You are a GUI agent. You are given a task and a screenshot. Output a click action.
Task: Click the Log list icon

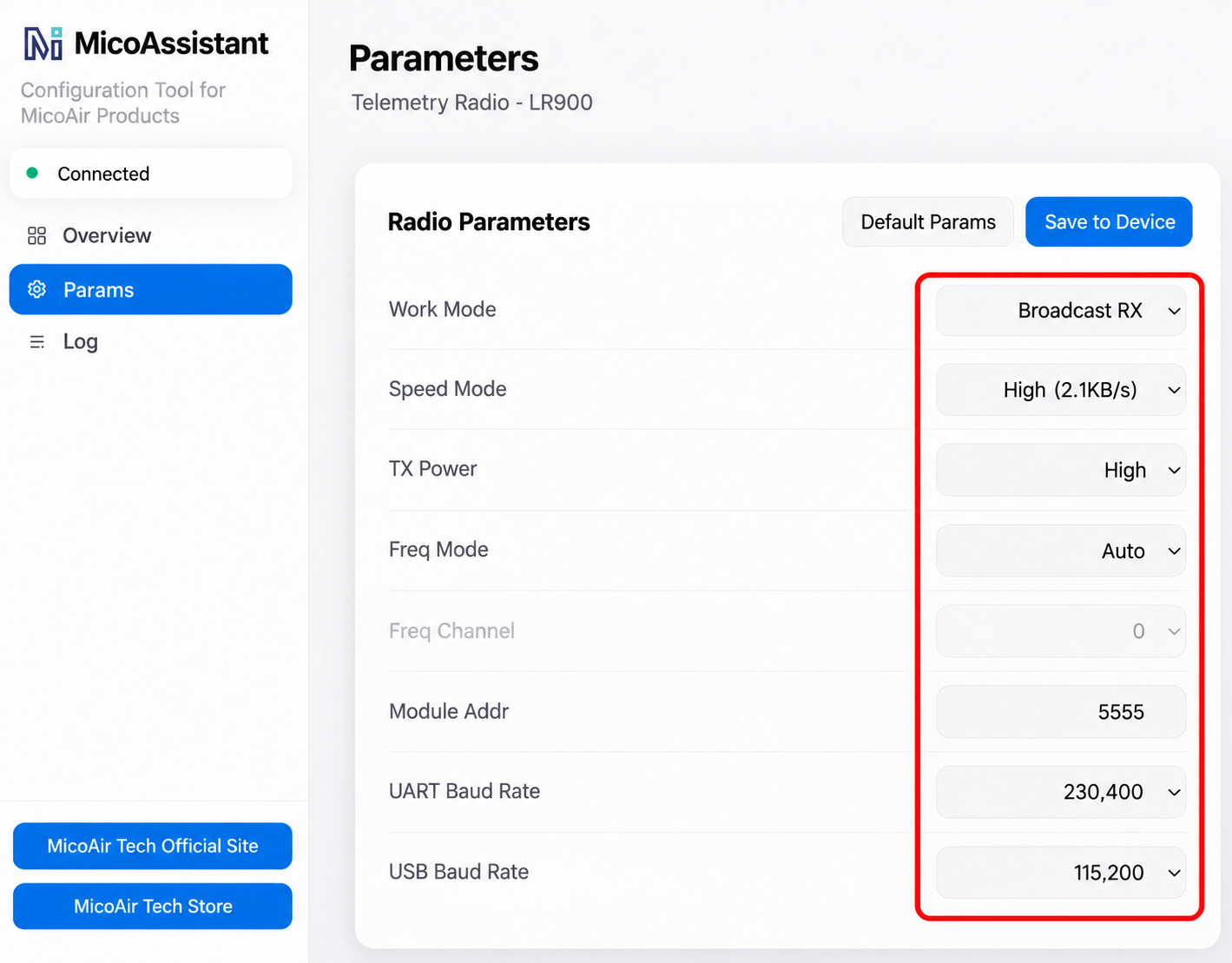click(x=36, y=342)
